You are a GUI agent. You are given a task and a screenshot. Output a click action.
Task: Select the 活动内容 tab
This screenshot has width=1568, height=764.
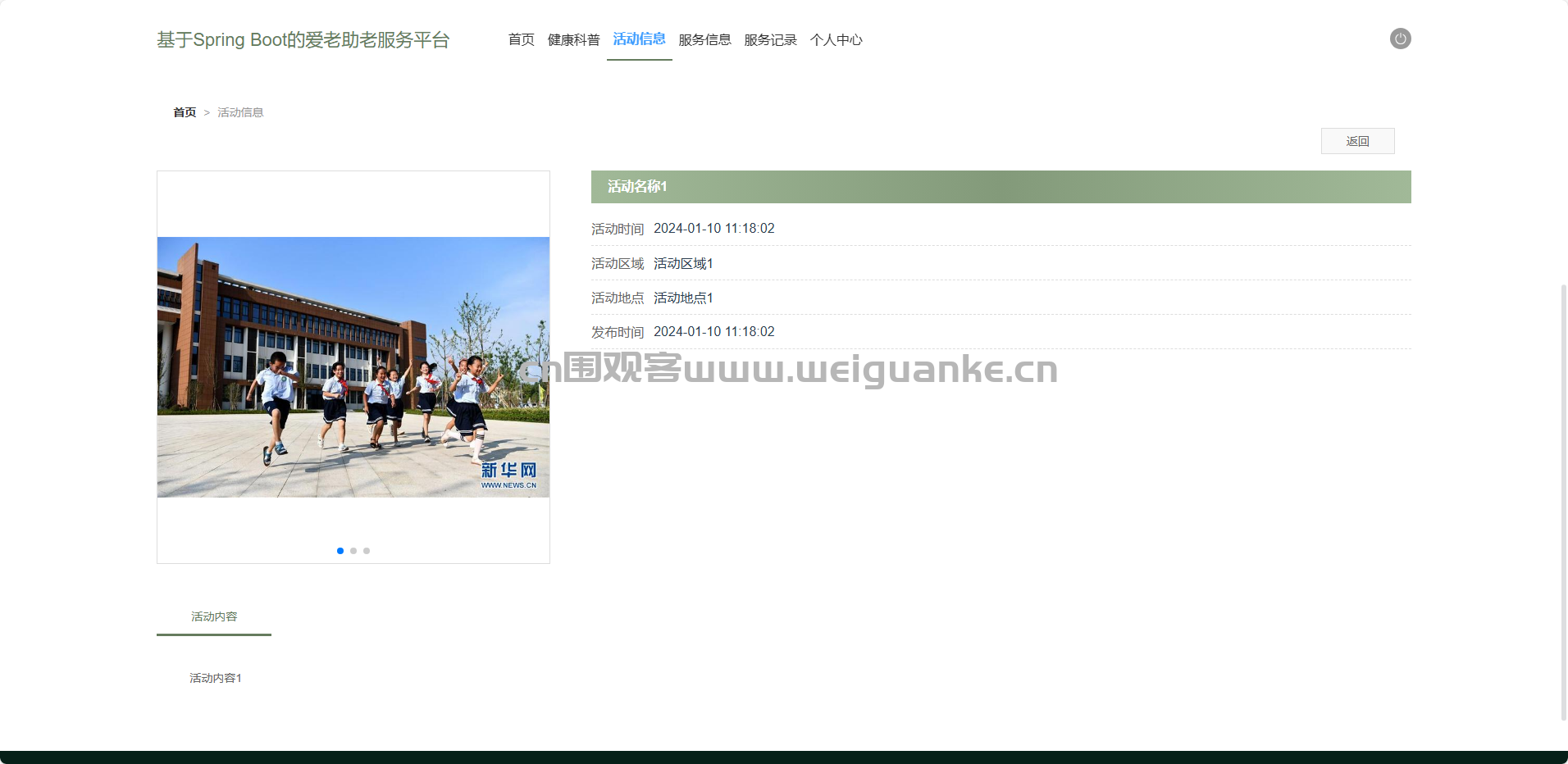tap(214, 616)
